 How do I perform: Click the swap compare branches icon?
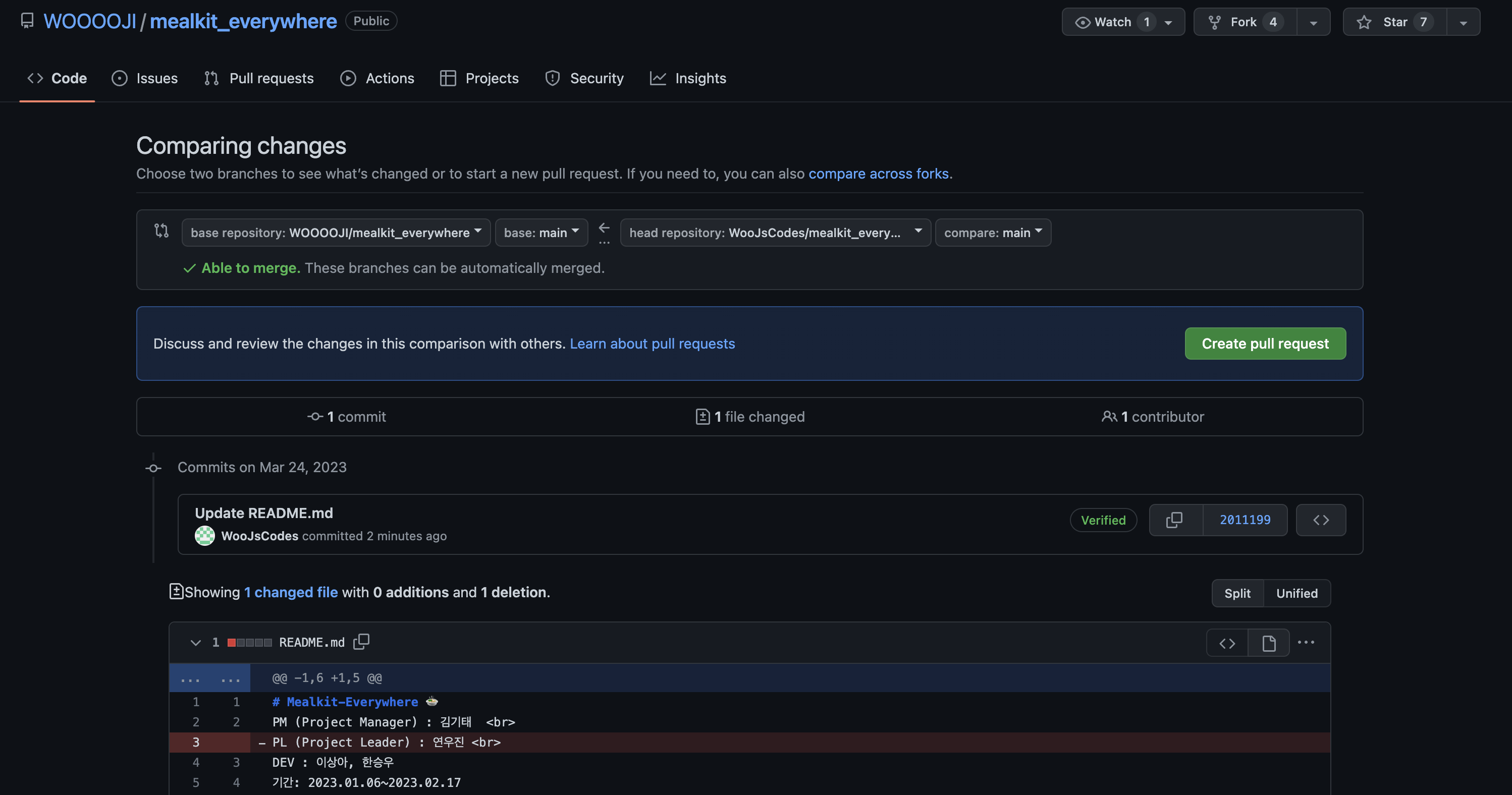[x=161, y=231]
